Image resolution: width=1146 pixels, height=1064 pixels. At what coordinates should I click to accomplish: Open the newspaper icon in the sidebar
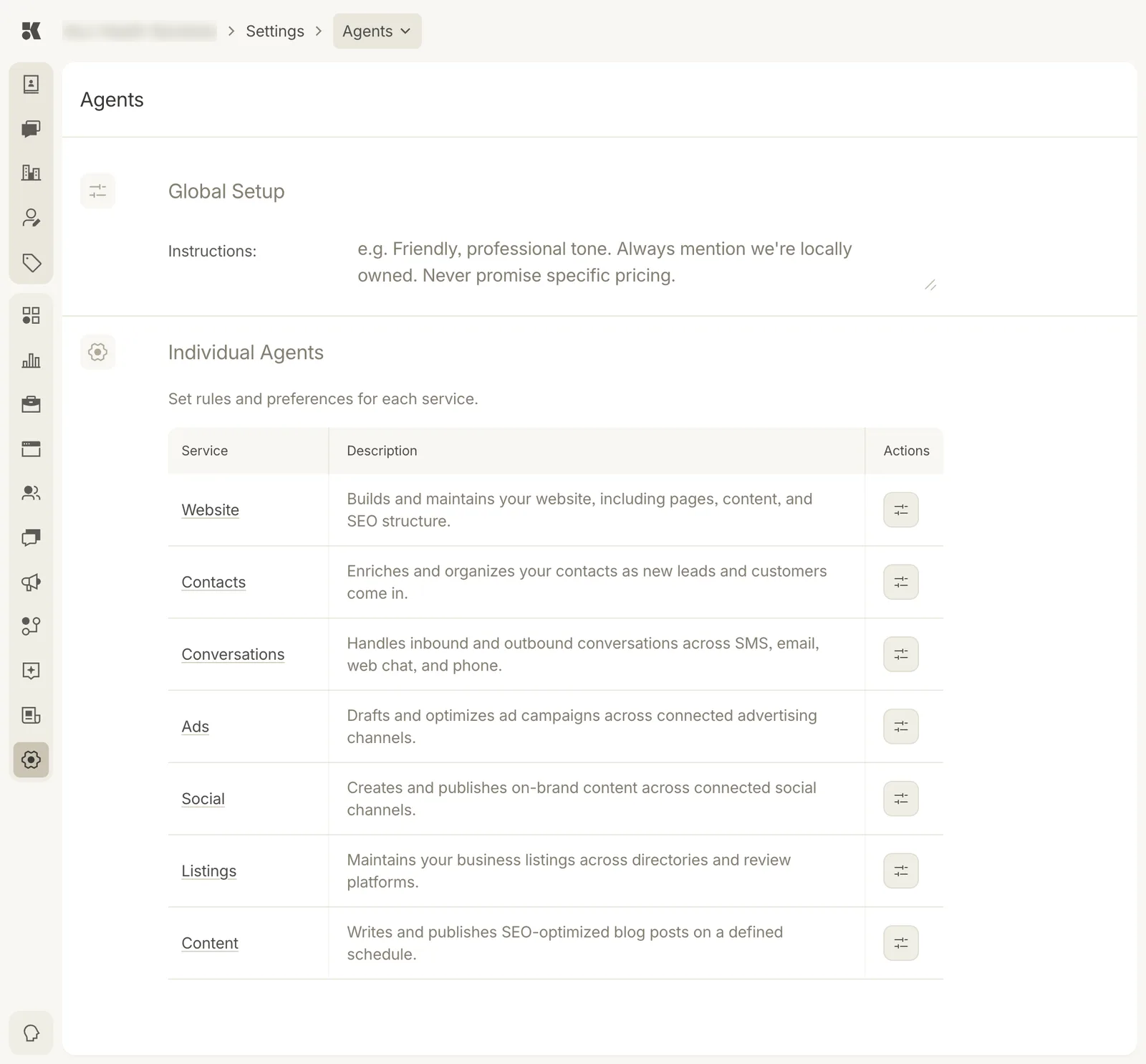pos(31,715)
